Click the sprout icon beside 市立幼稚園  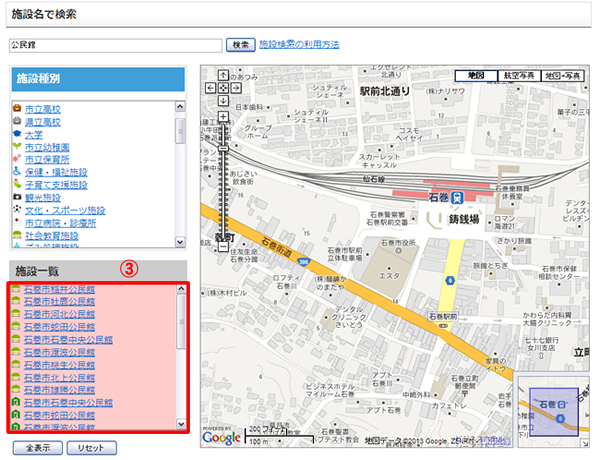[17, 146]
